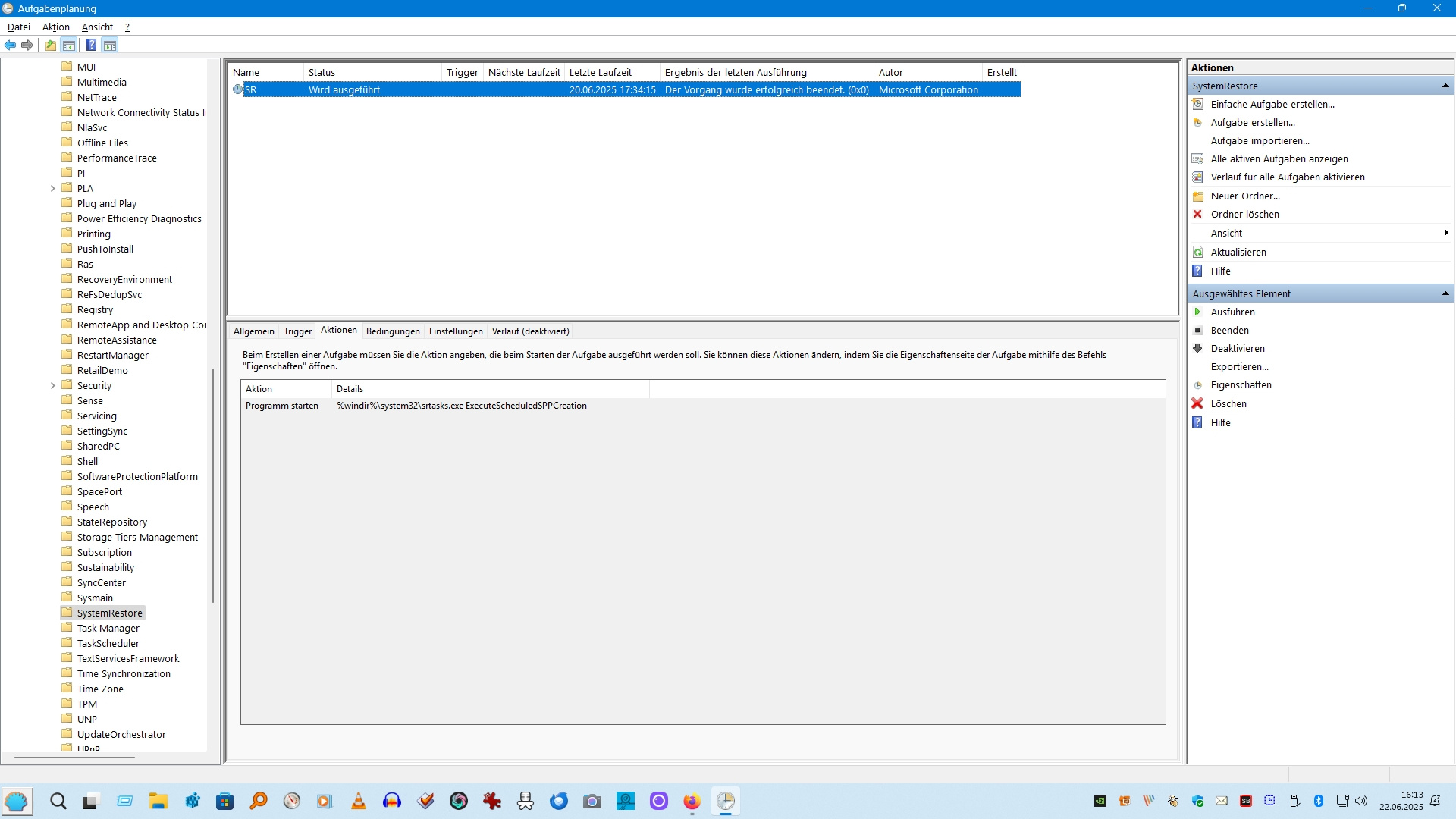Viewport: 1456px width, 819px height.
Task: Click the blue help toolbar icon
Action: pyautogui.click(x=91, y=45)
